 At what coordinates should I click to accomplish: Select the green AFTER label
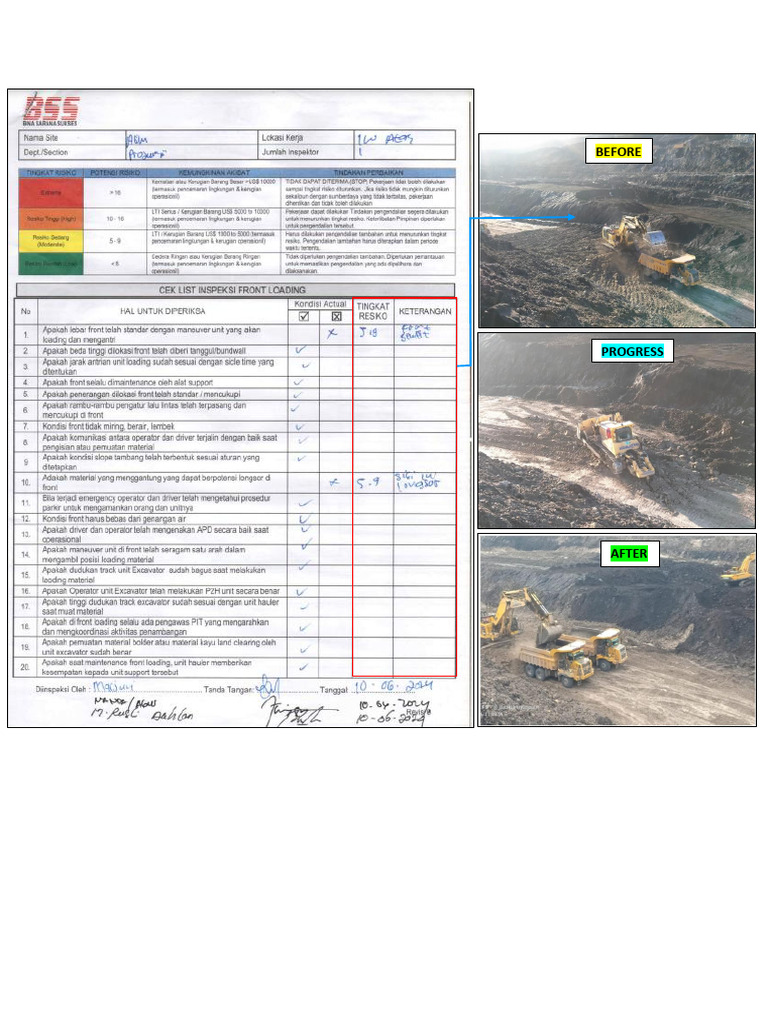pos(629,554)
